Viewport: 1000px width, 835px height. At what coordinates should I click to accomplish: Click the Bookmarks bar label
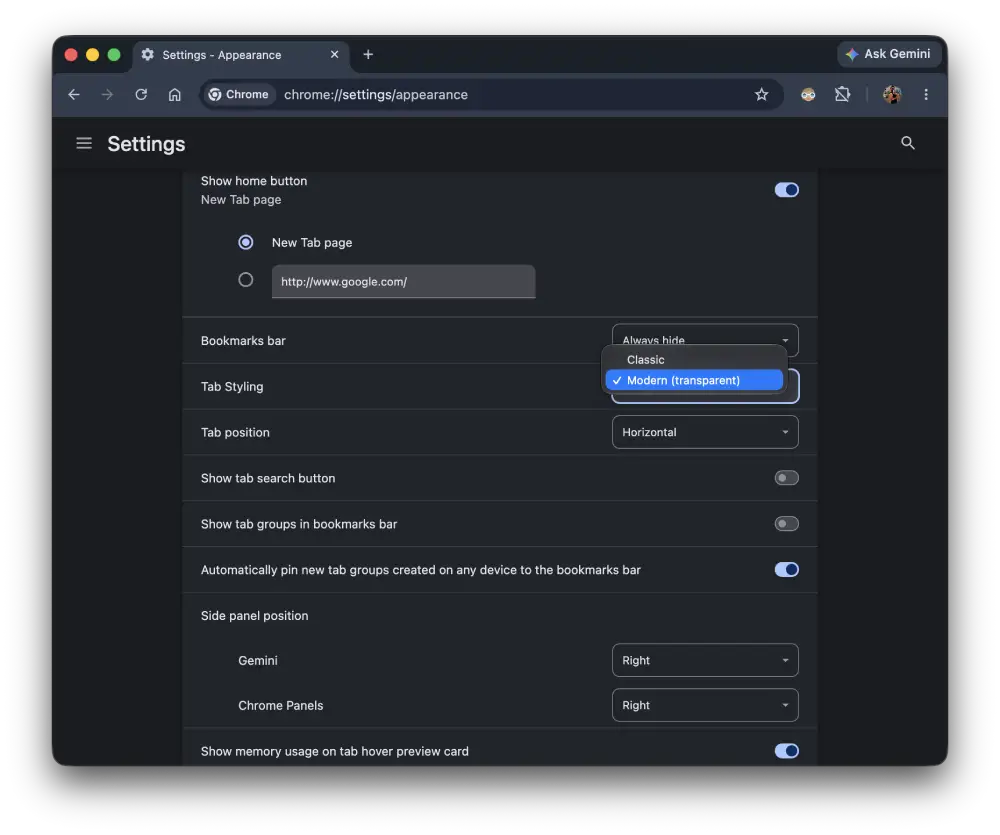coord(243,341)
